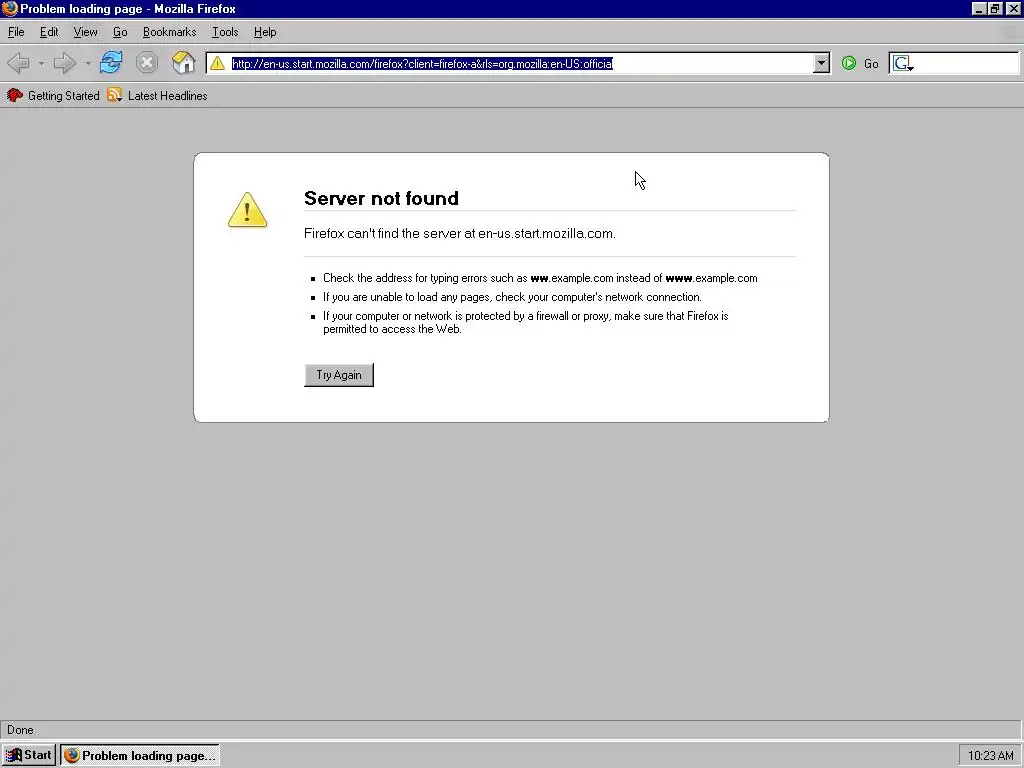
Task: Click the Forward arrow navigation button
Action: coord(65,63)
